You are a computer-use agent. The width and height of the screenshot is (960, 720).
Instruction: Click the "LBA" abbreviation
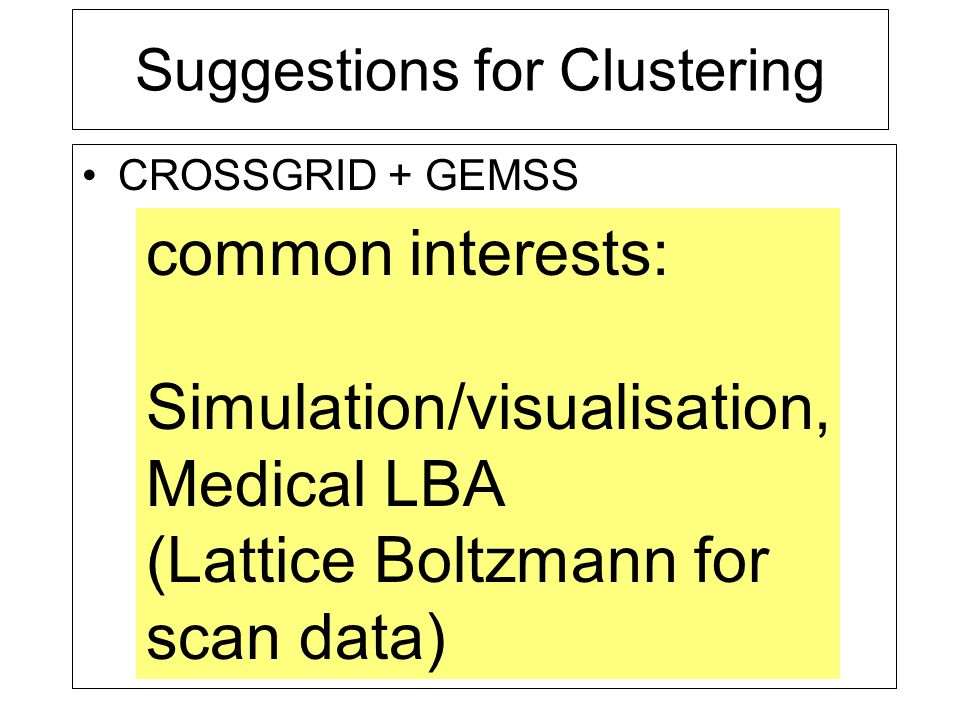[445, 484]
